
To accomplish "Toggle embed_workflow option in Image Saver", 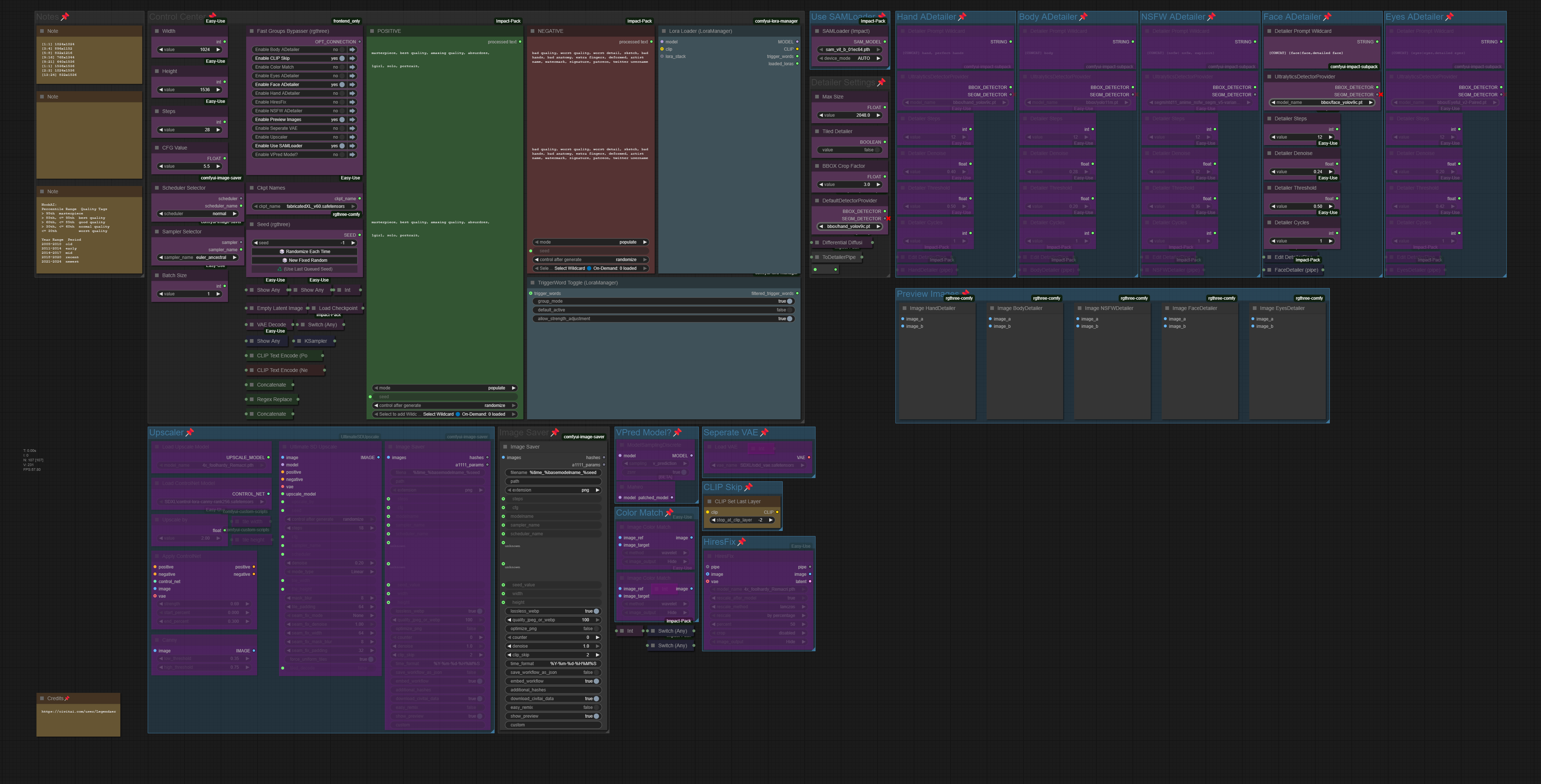I will (596, 681).
